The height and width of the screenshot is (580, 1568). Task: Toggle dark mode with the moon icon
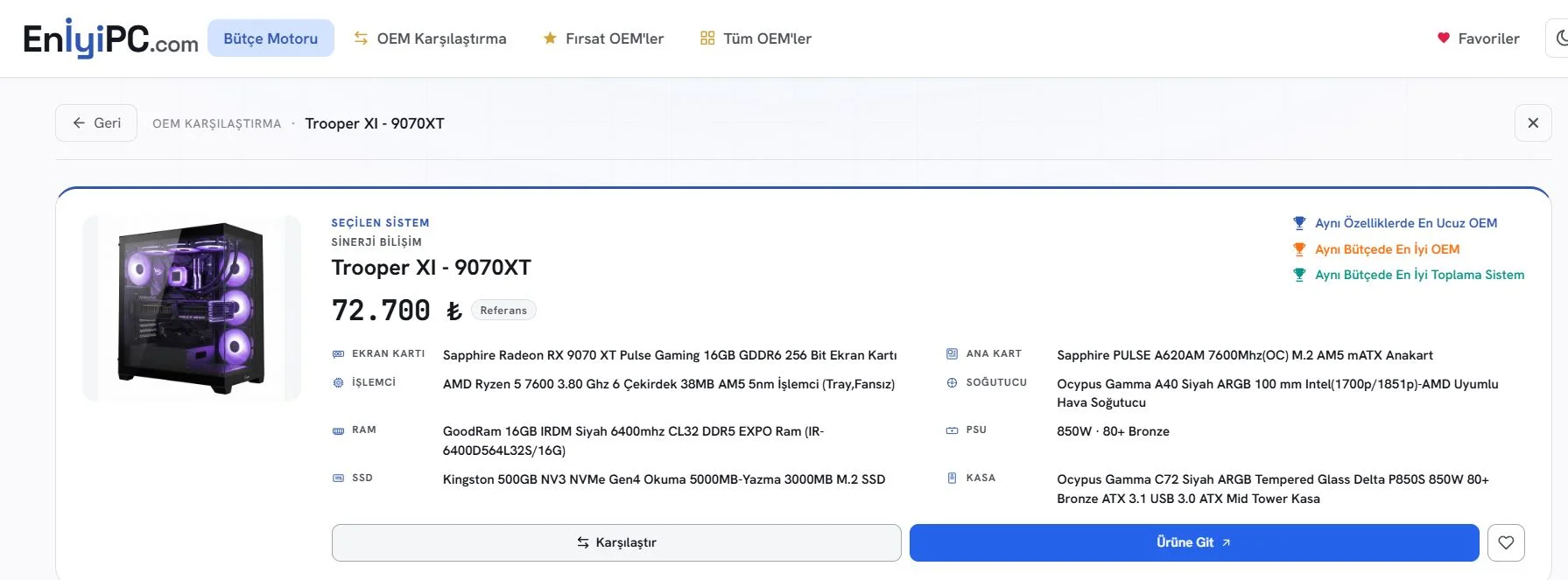(1559, 38)
